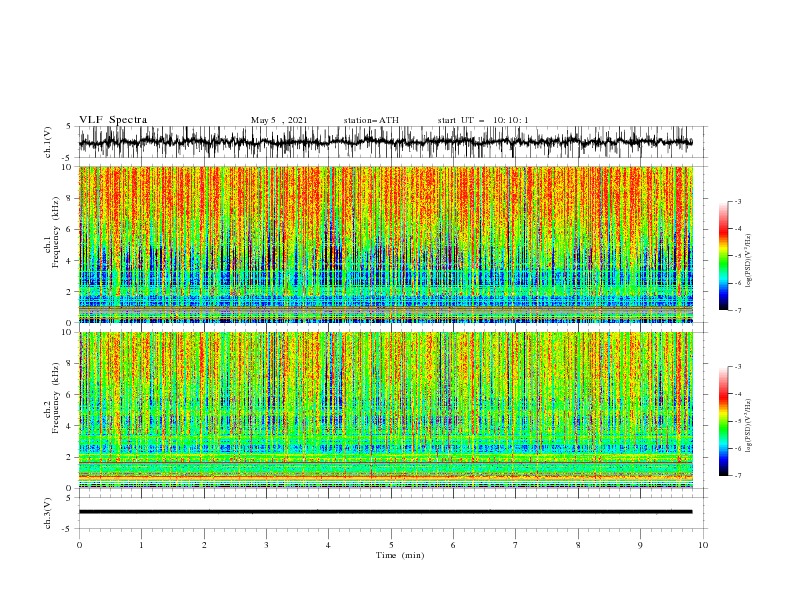Click the "-5" tick on upper color bar

click(x=737, y=256)
